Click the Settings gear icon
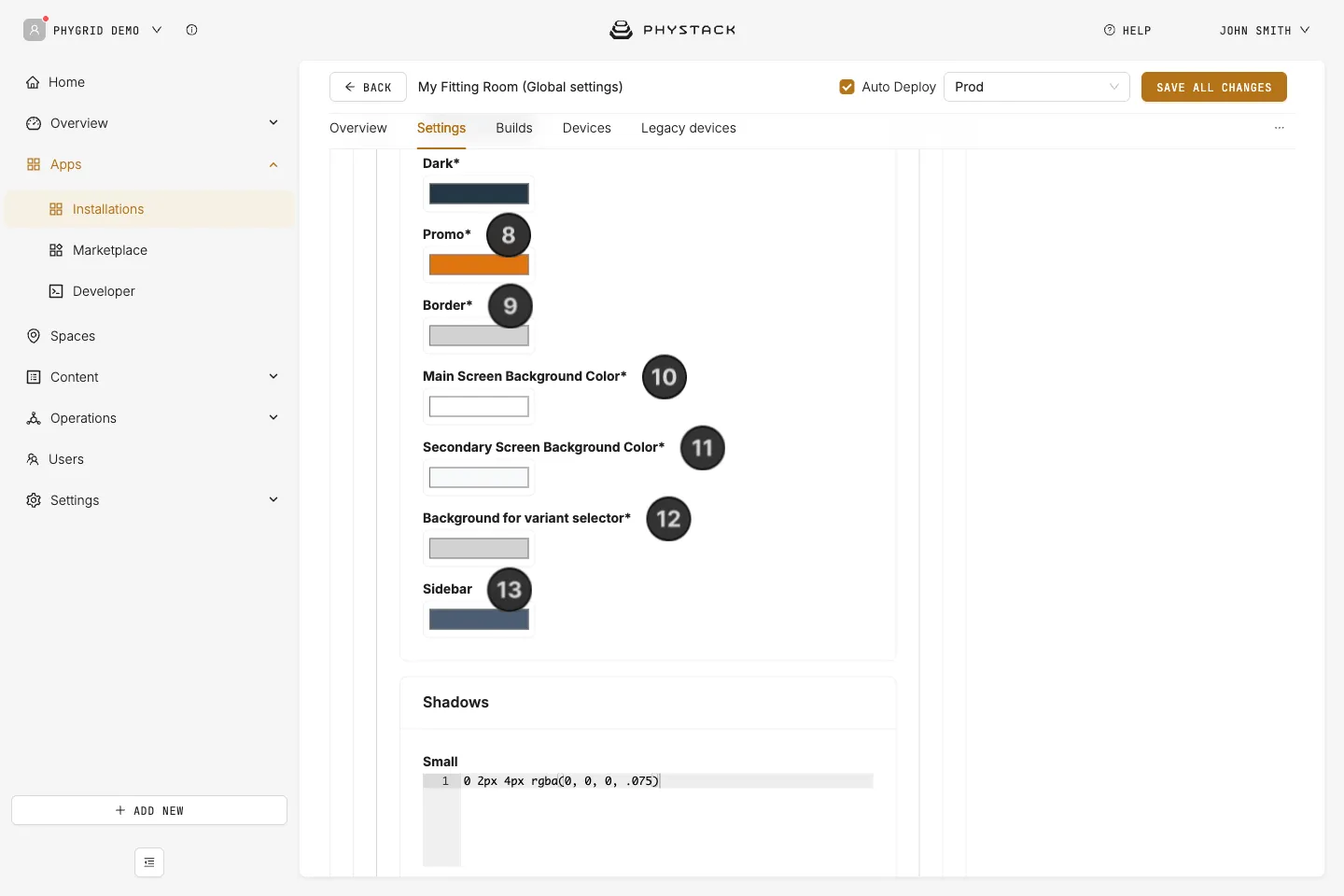Viewport: 1344px width, 896px height. pos(34,500)
